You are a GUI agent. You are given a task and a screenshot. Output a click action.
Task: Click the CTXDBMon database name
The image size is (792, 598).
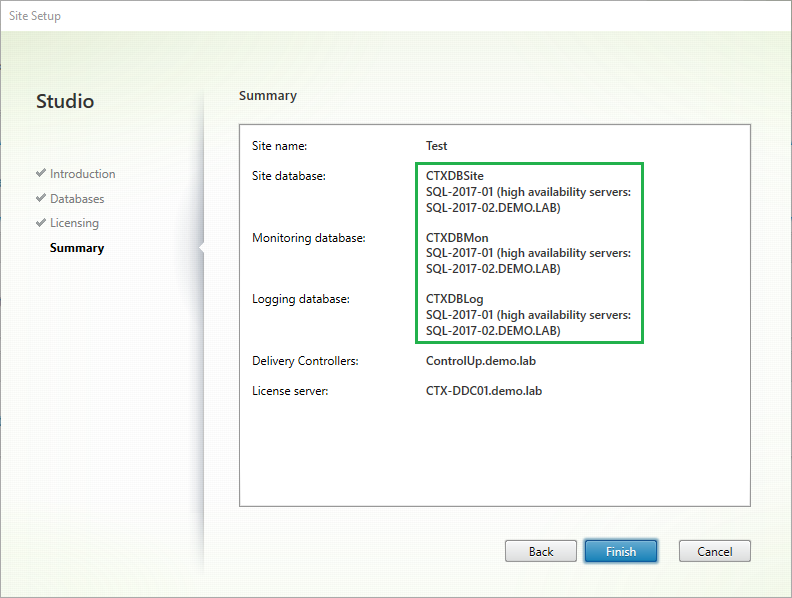coord(457,238)
